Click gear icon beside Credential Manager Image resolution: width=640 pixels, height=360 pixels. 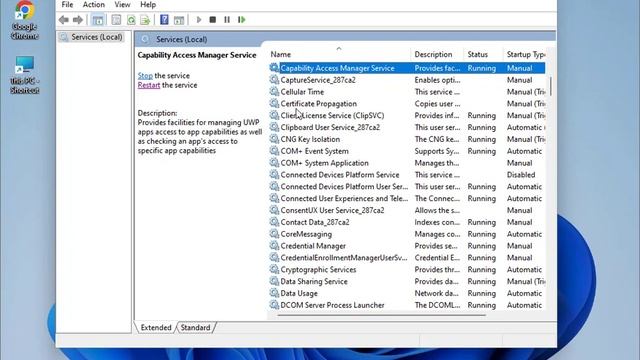point(274,246)
